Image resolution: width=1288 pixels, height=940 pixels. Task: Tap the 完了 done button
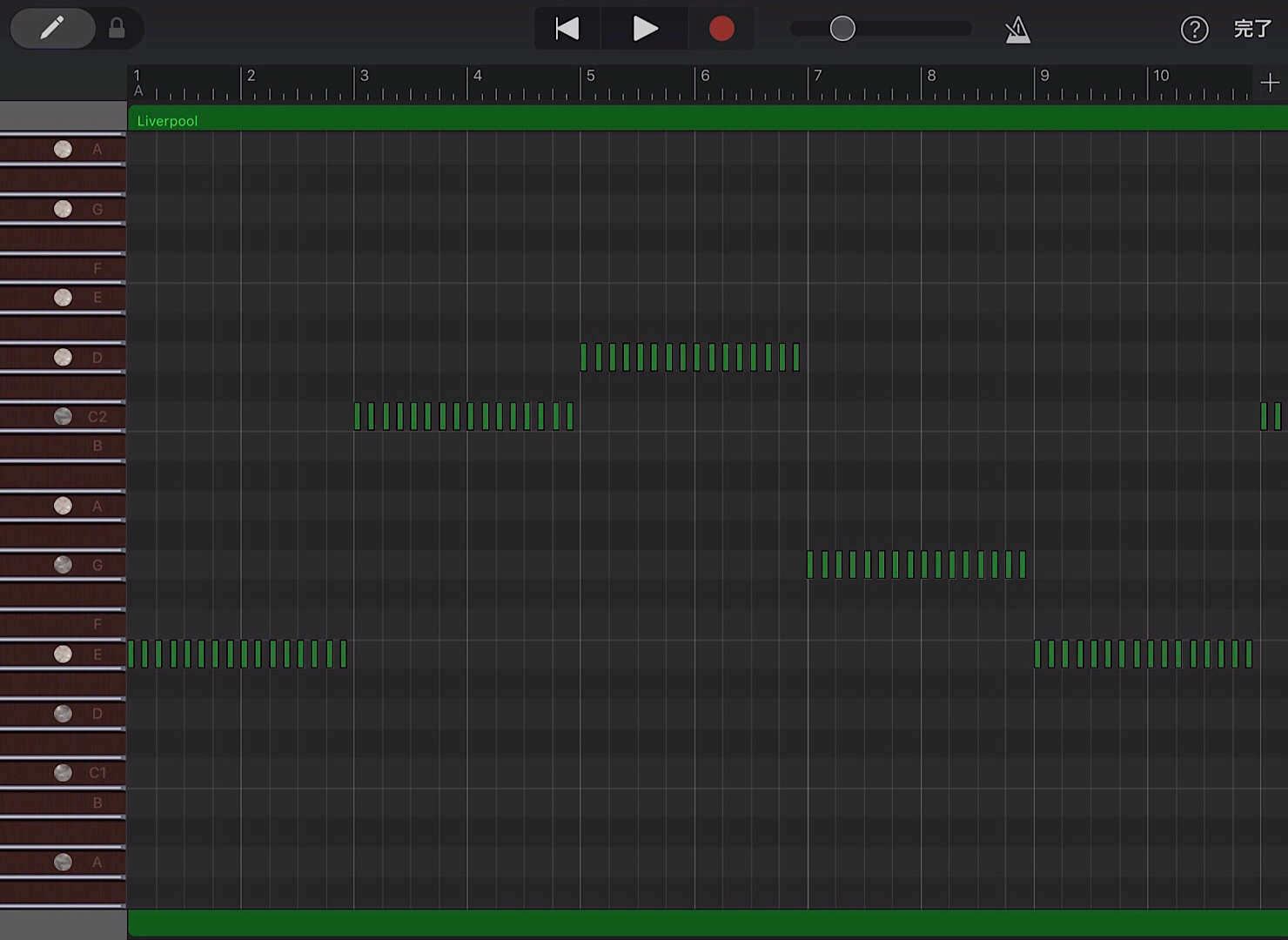click(1253, 29)
